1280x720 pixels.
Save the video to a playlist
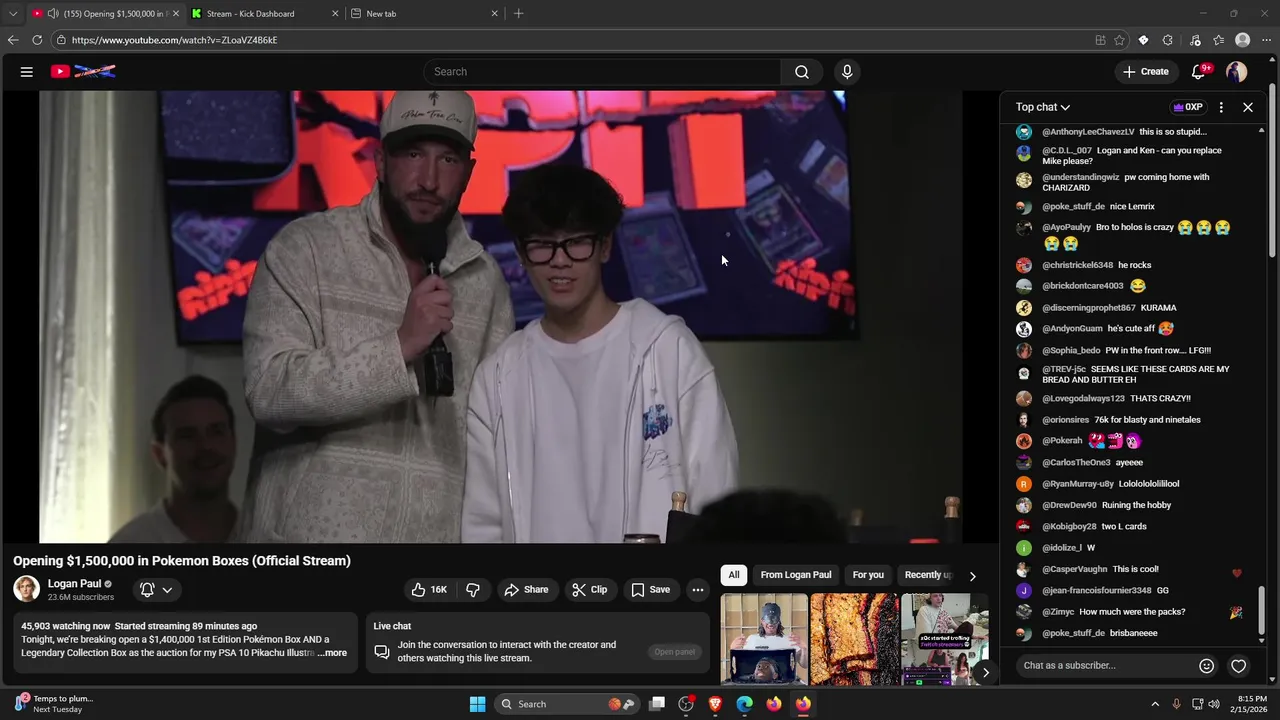point(650,590)
